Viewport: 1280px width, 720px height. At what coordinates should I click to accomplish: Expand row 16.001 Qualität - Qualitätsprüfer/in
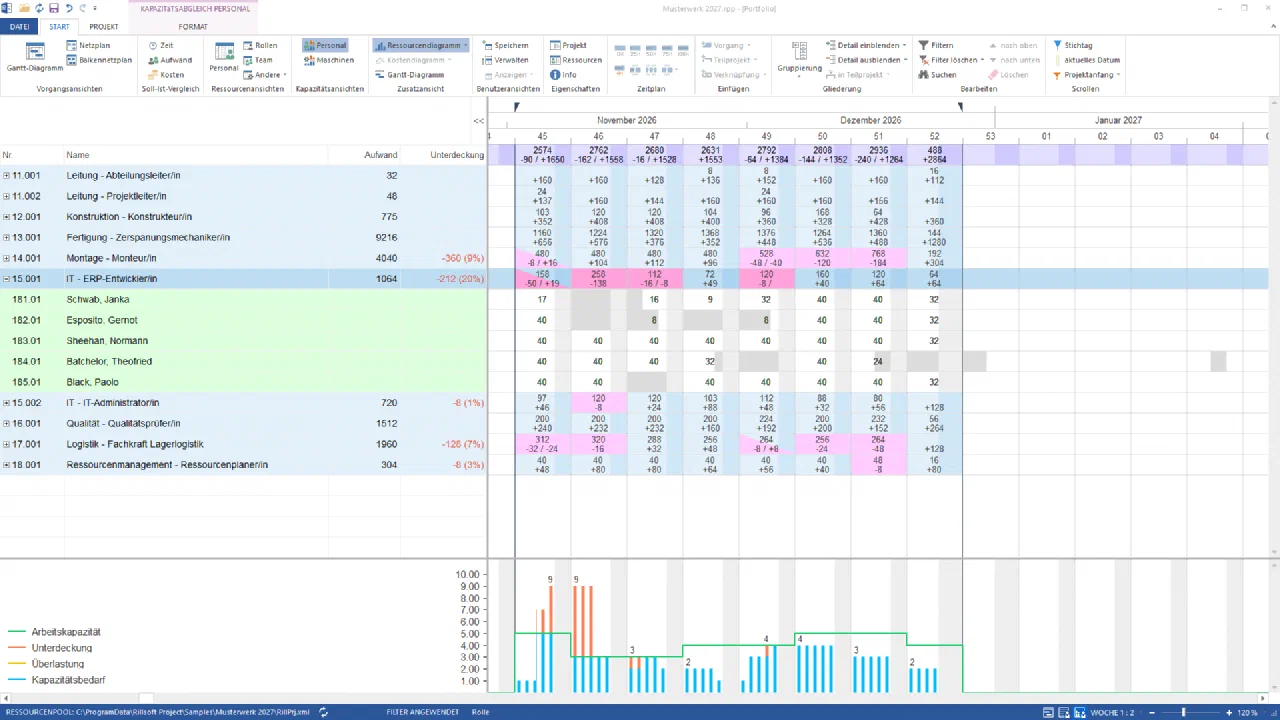6,424
